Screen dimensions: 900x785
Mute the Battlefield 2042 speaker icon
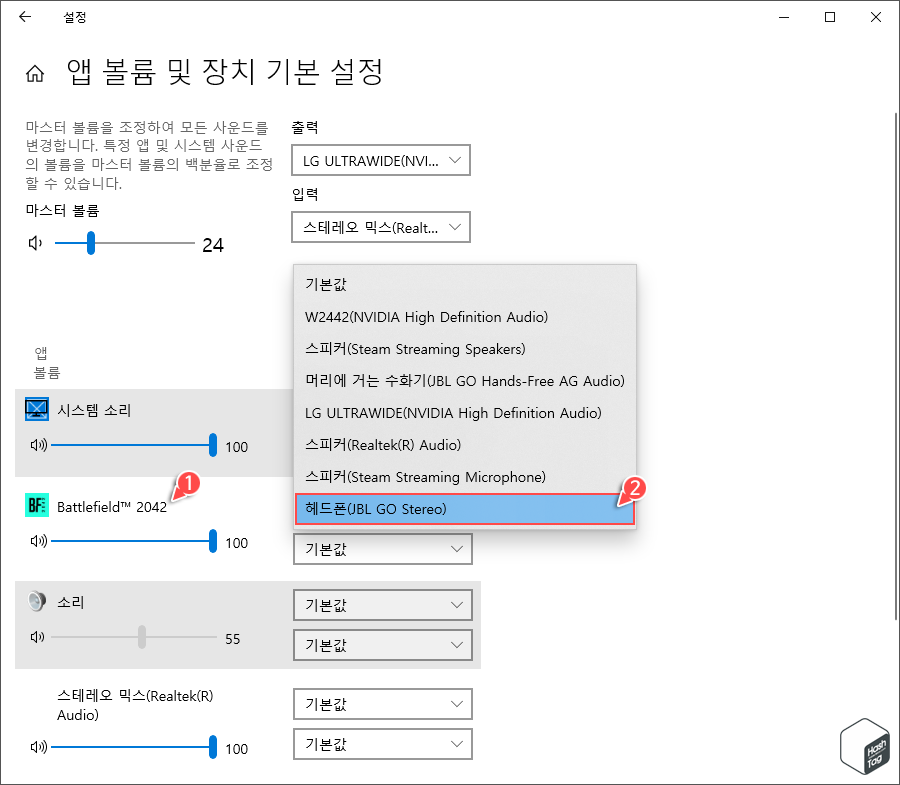pos(38,541)
